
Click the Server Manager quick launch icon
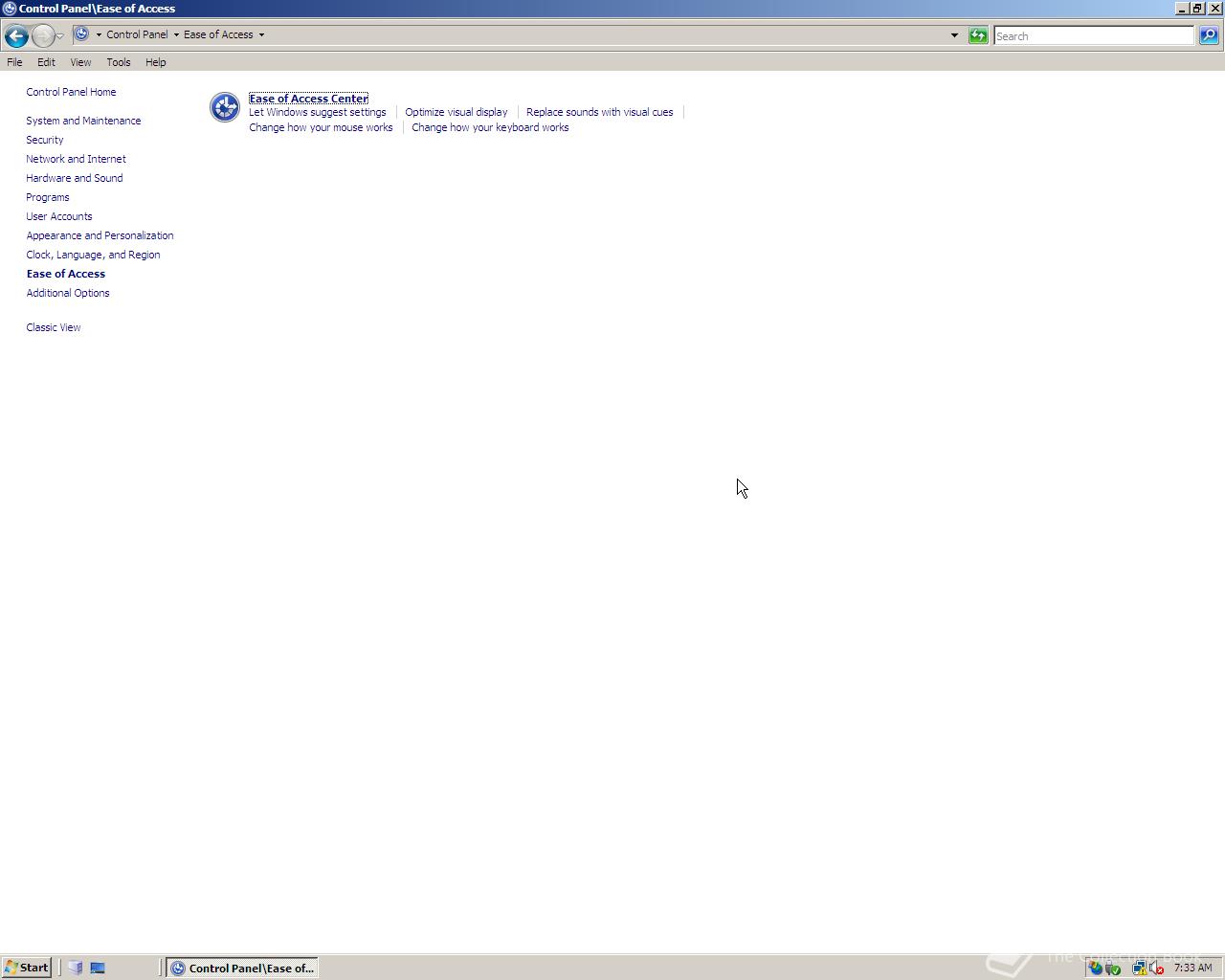[x=76, y=968]
